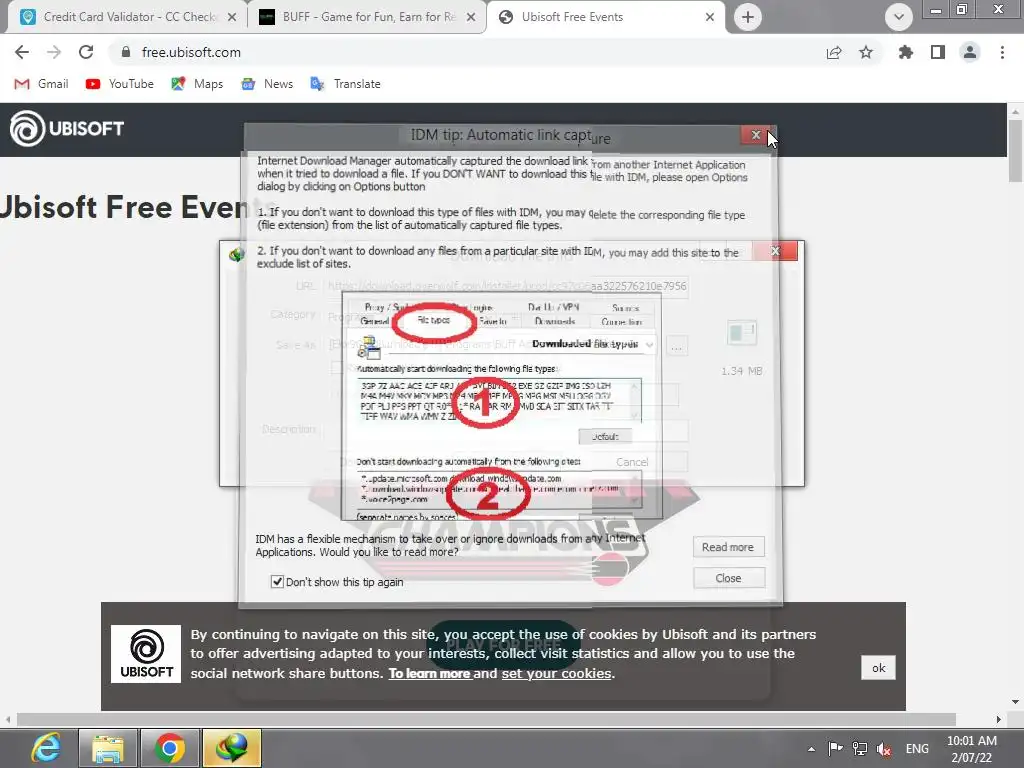Click the Close button in IDM tip
The image size is (1024, 768).
pos(728,578)
